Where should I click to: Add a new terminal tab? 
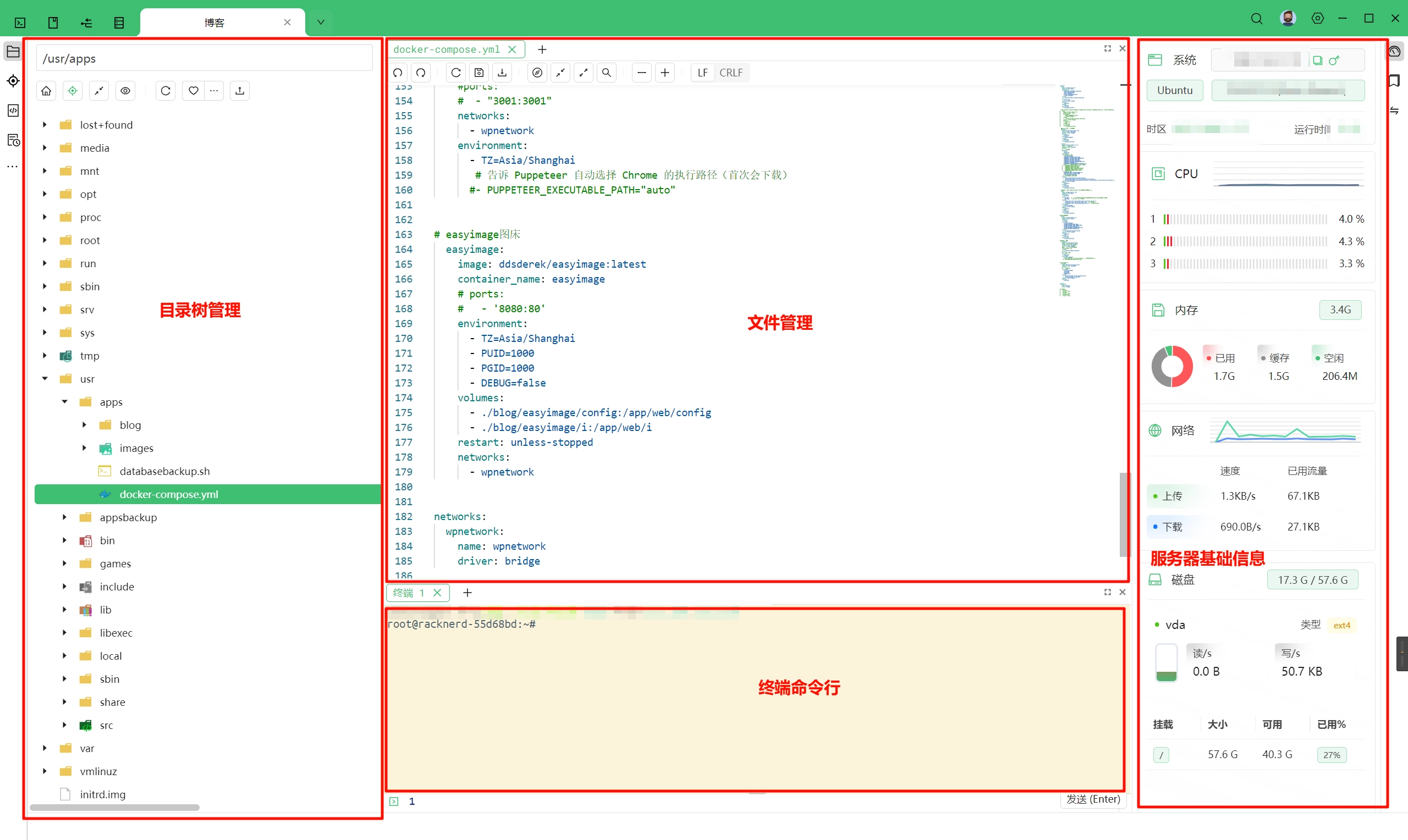coord(467,593)
